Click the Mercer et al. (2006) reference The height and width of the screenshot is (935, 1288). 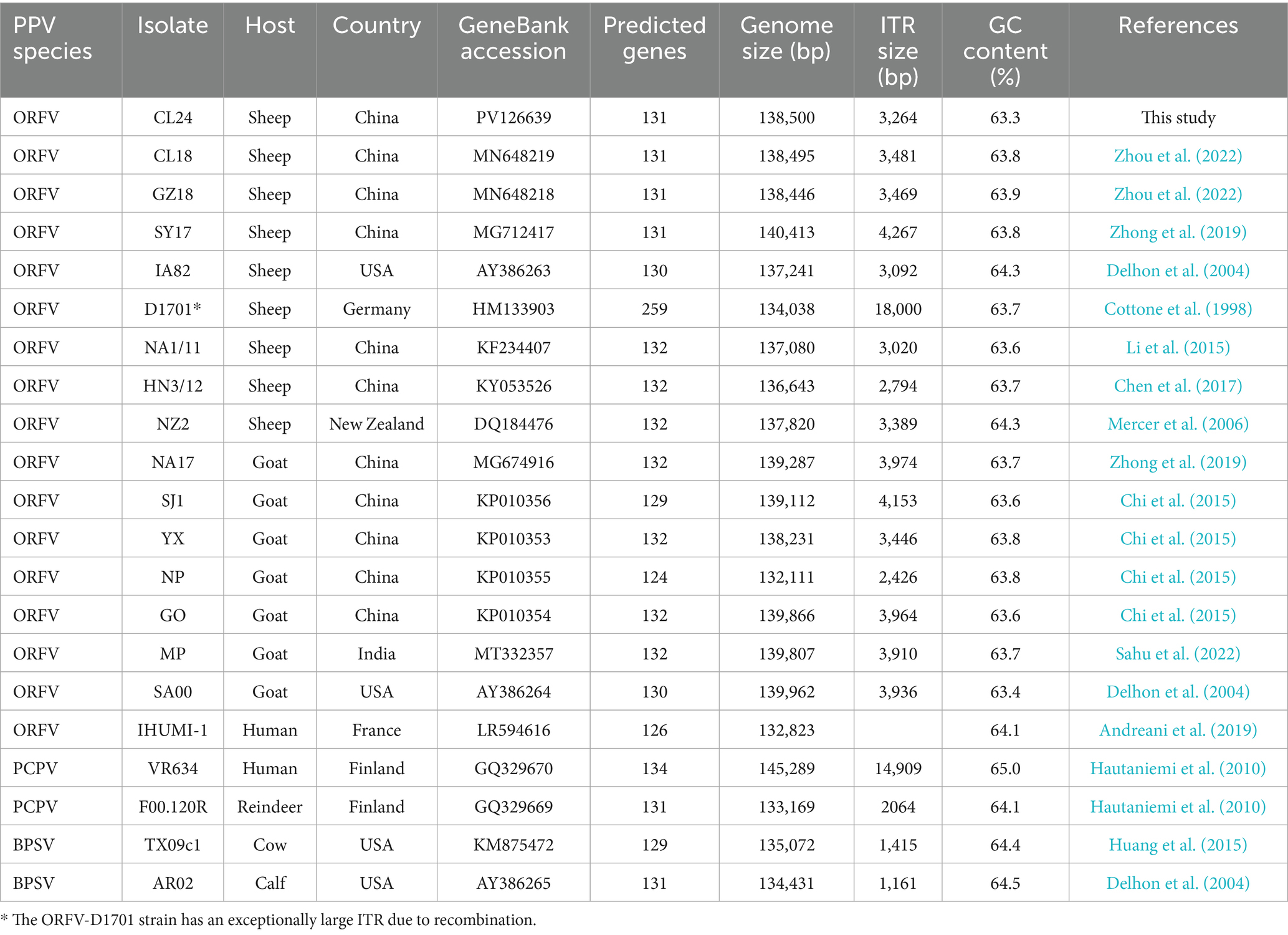coord(1177,424)
